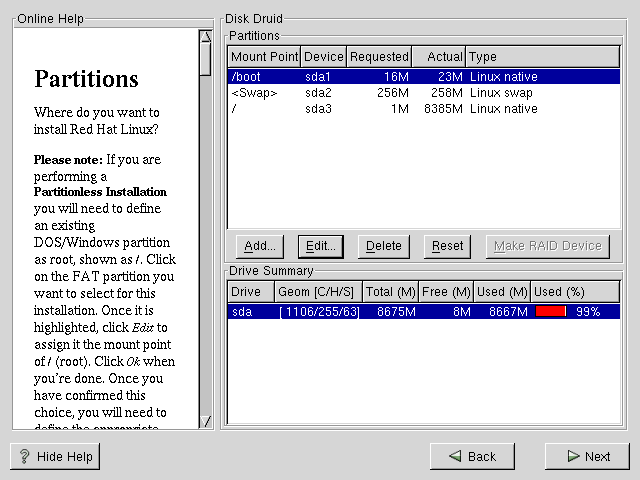Click the Device column header
Screen dimensions: 640x480
click(323, 57)
